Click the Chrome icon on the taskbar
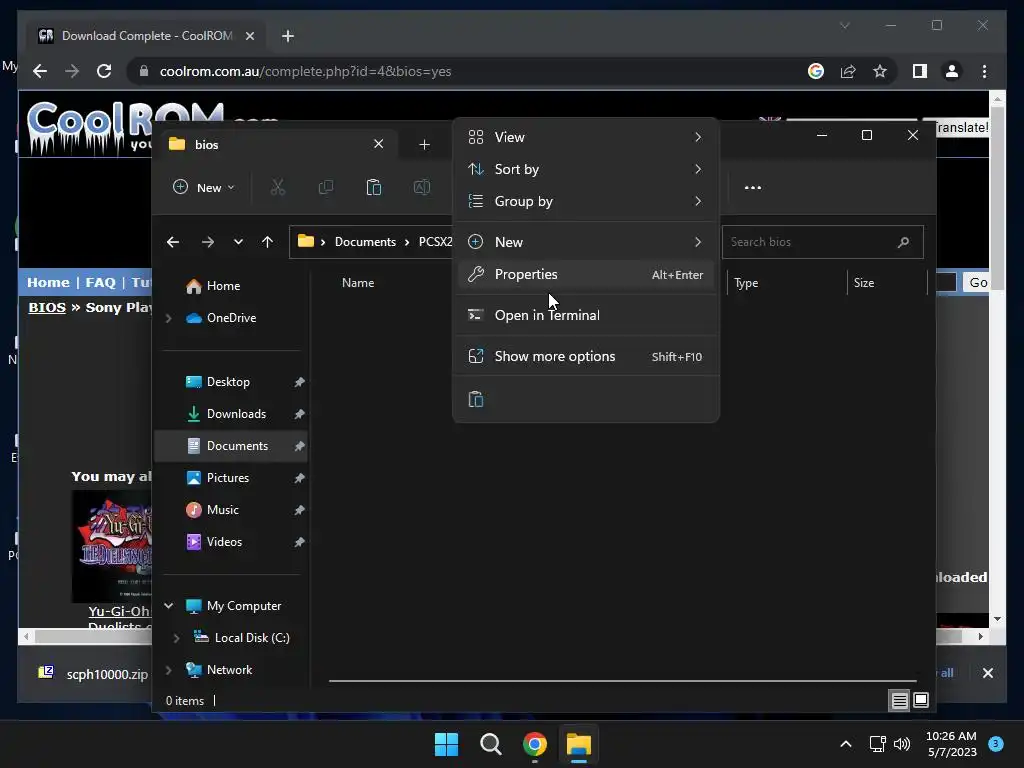1024x768 pixels. 535,744
